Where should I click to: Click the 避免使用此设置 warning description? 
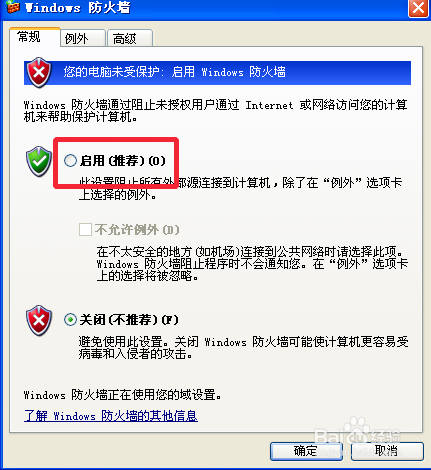coord(244,348)
